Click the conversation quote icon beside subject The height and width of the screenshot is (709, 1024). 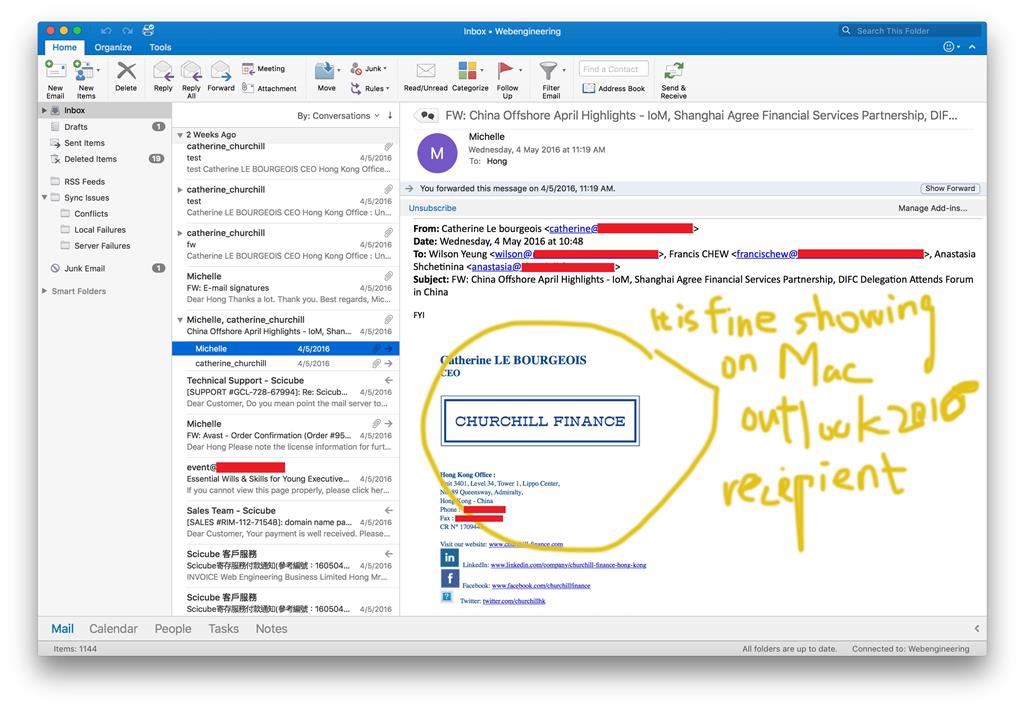tap(428, 116)
